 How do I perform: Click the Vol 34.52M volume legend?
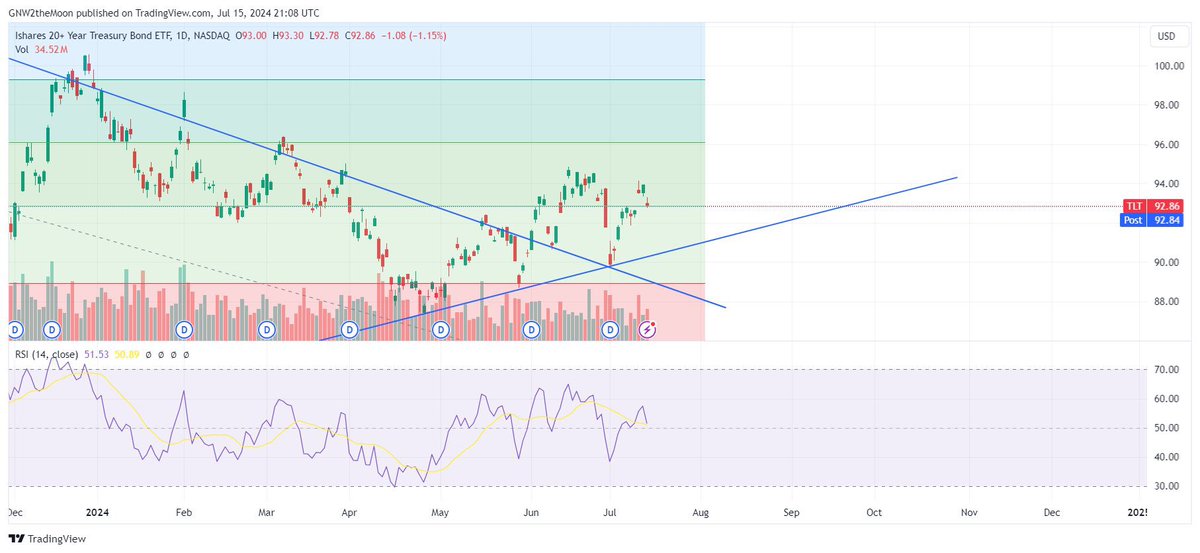coord(42,49)
